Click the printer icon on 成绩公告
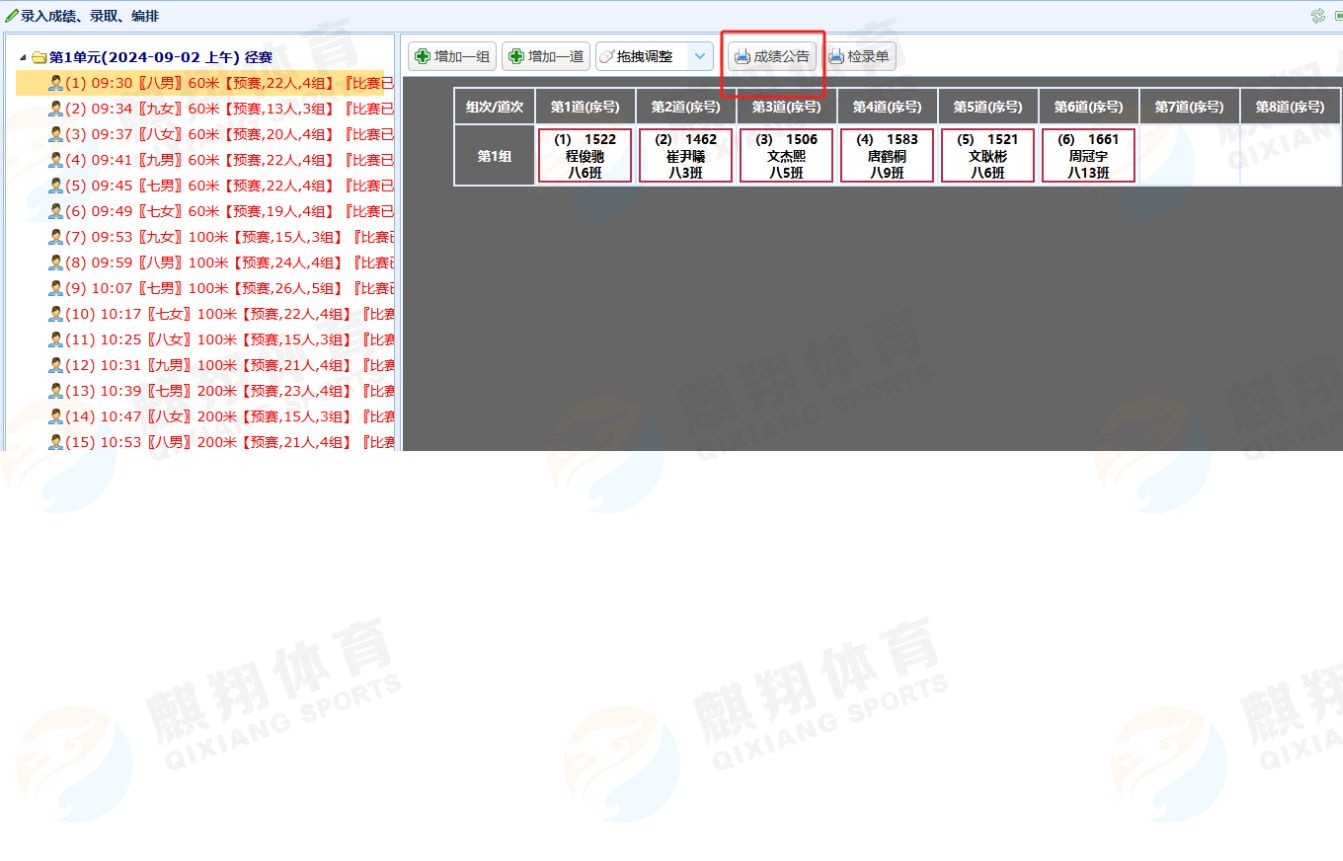The image size is (1343, 861). (x=742, y=57)
